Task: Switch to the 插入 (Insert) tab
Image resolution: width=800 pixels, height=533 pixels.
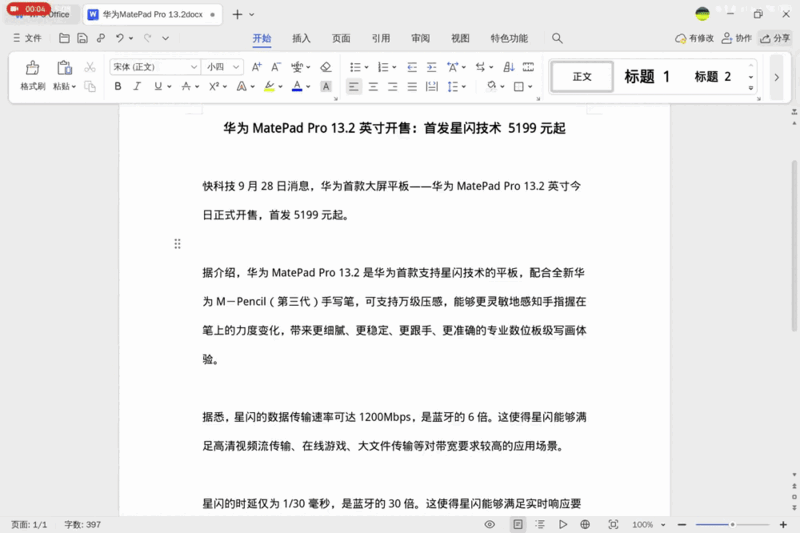Action: [301, 38]
